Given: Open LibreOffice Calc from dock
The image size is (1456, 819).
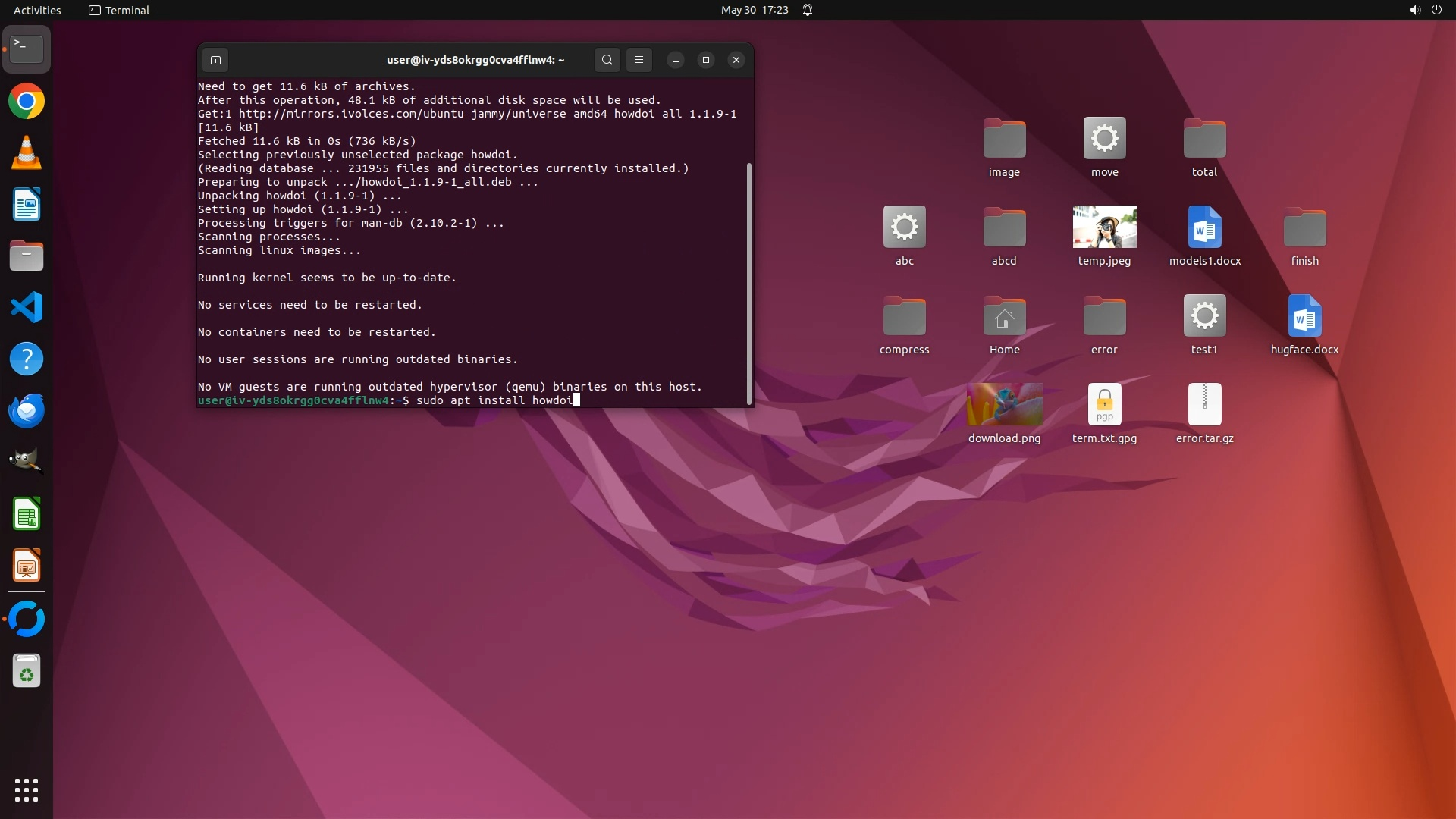Looking at the screenshot, I should click(x=27, y=516).
